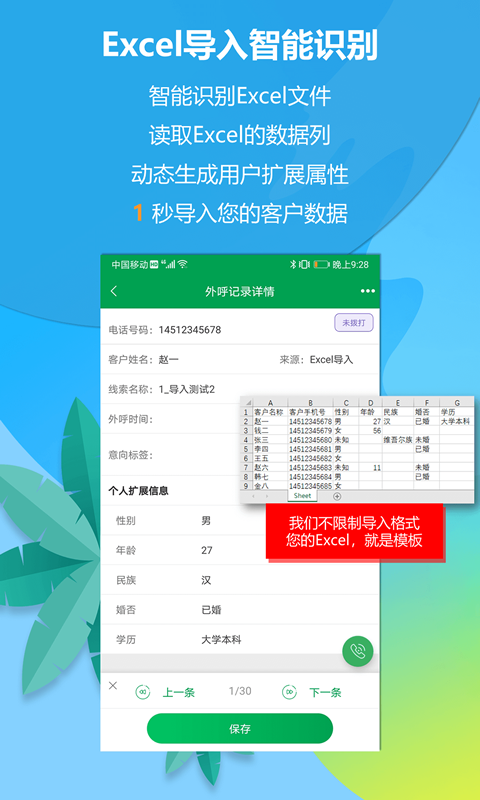Tap the 性别 value 男
This screenshot has width=480, height=800.
pos(206,521)
